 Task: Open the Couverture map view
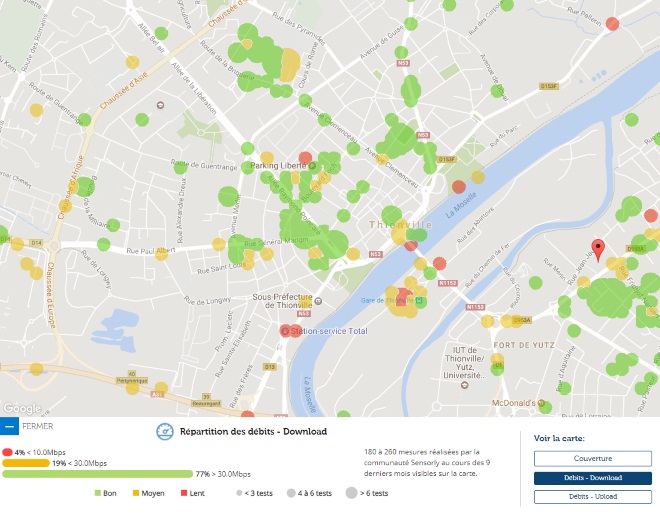click(x=593, y=458)
